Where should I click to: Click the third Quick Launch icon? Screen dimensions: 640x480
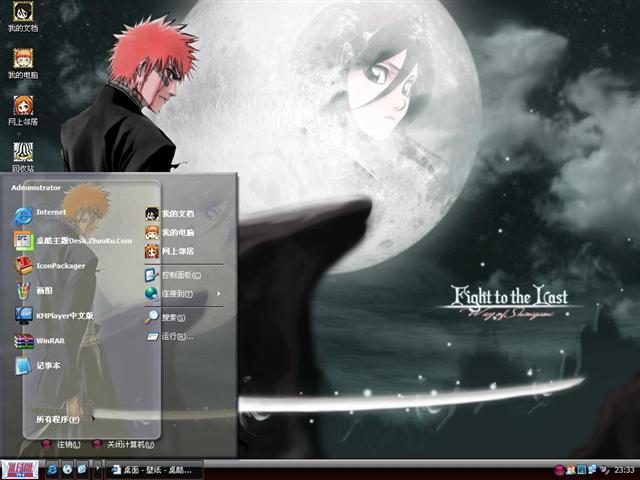pos(82,470)
